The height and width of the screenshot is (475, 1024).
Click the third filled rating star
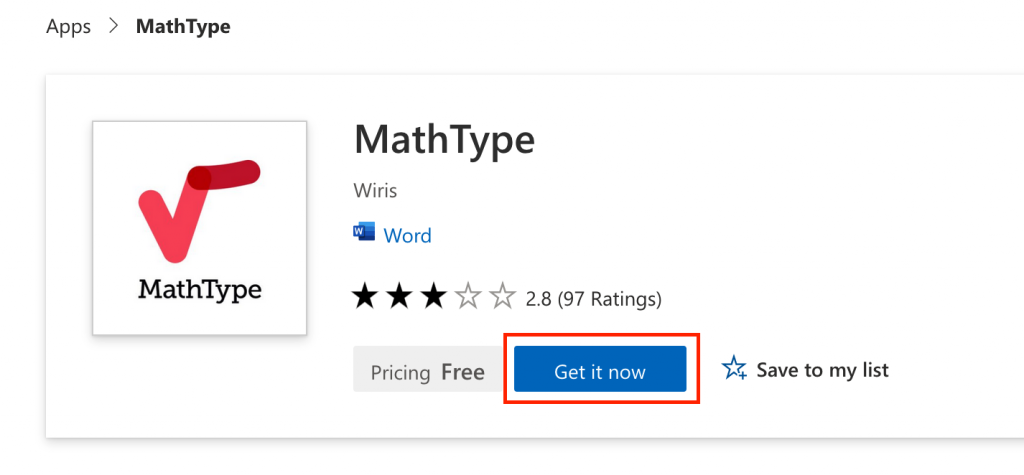(433, 297)
